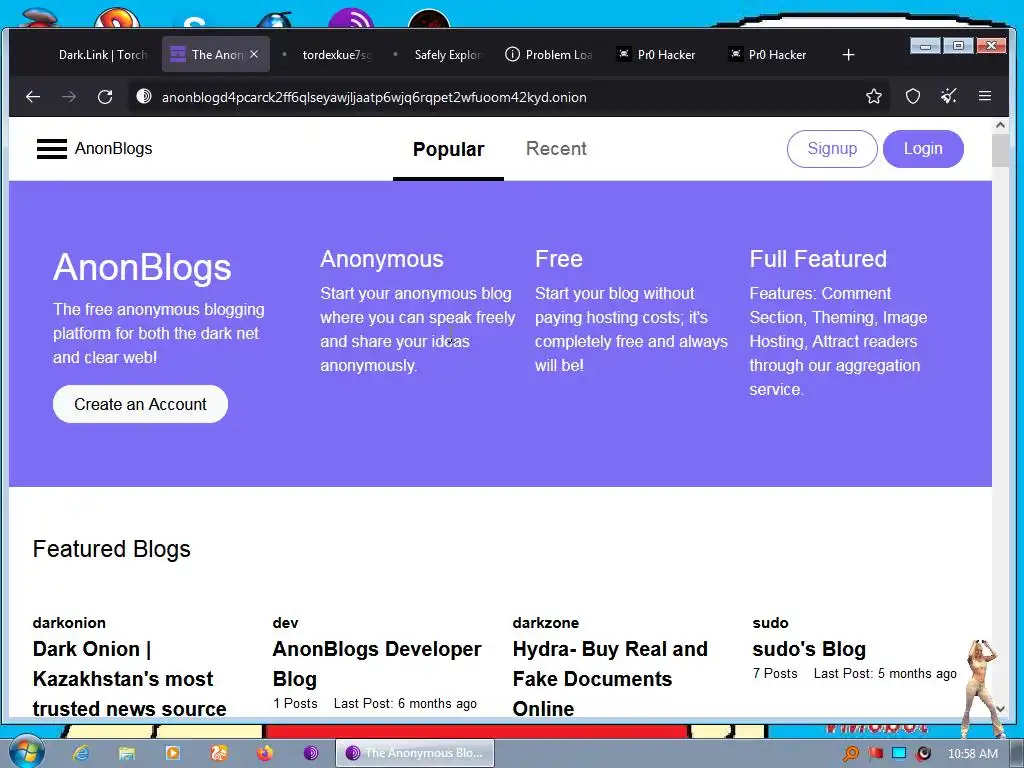Open Hydra- Buy Real and Fake Documents blog

click(610, 679)
